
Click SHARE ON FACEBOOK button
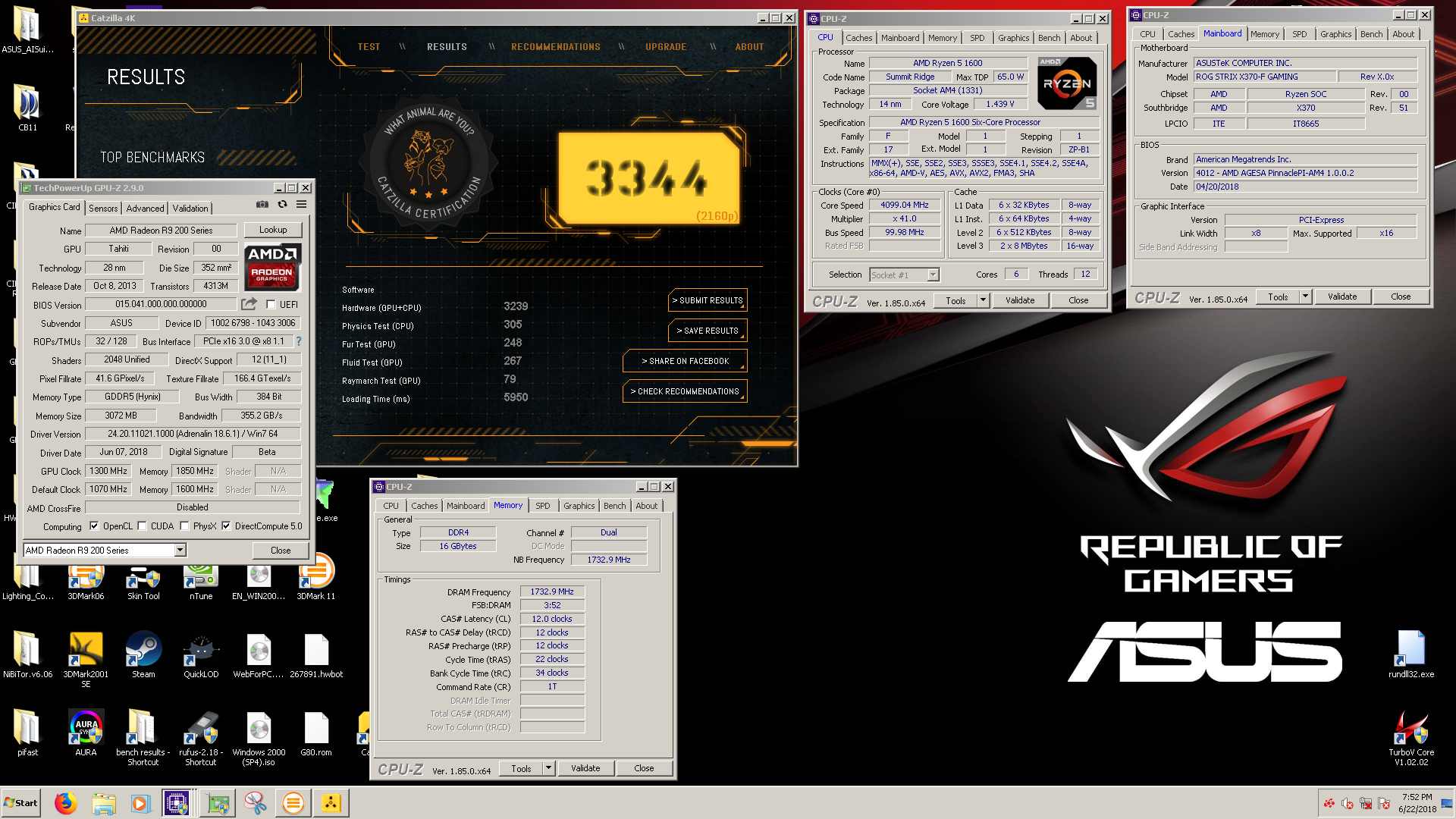(x=685, y=361)
